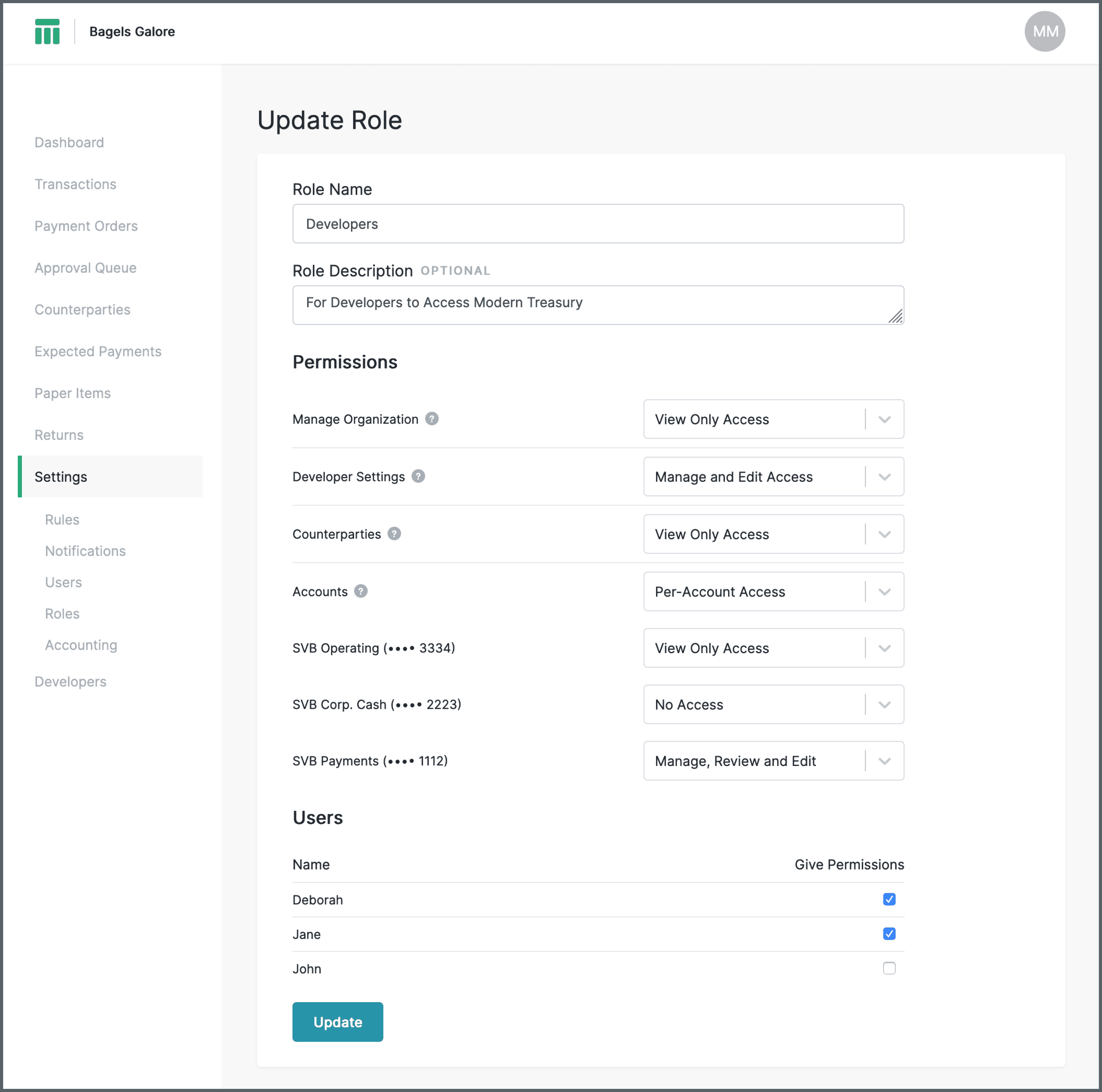Click the Modern Treasury green logo

tap(47, 31)
